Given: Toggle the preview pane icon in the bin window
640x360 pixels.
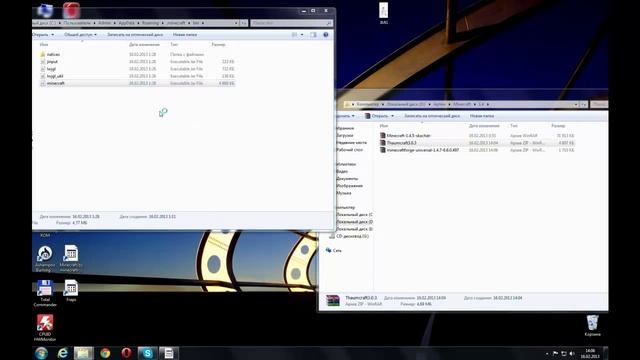Looking at the screenshot, I should click(x=313, y=35).
